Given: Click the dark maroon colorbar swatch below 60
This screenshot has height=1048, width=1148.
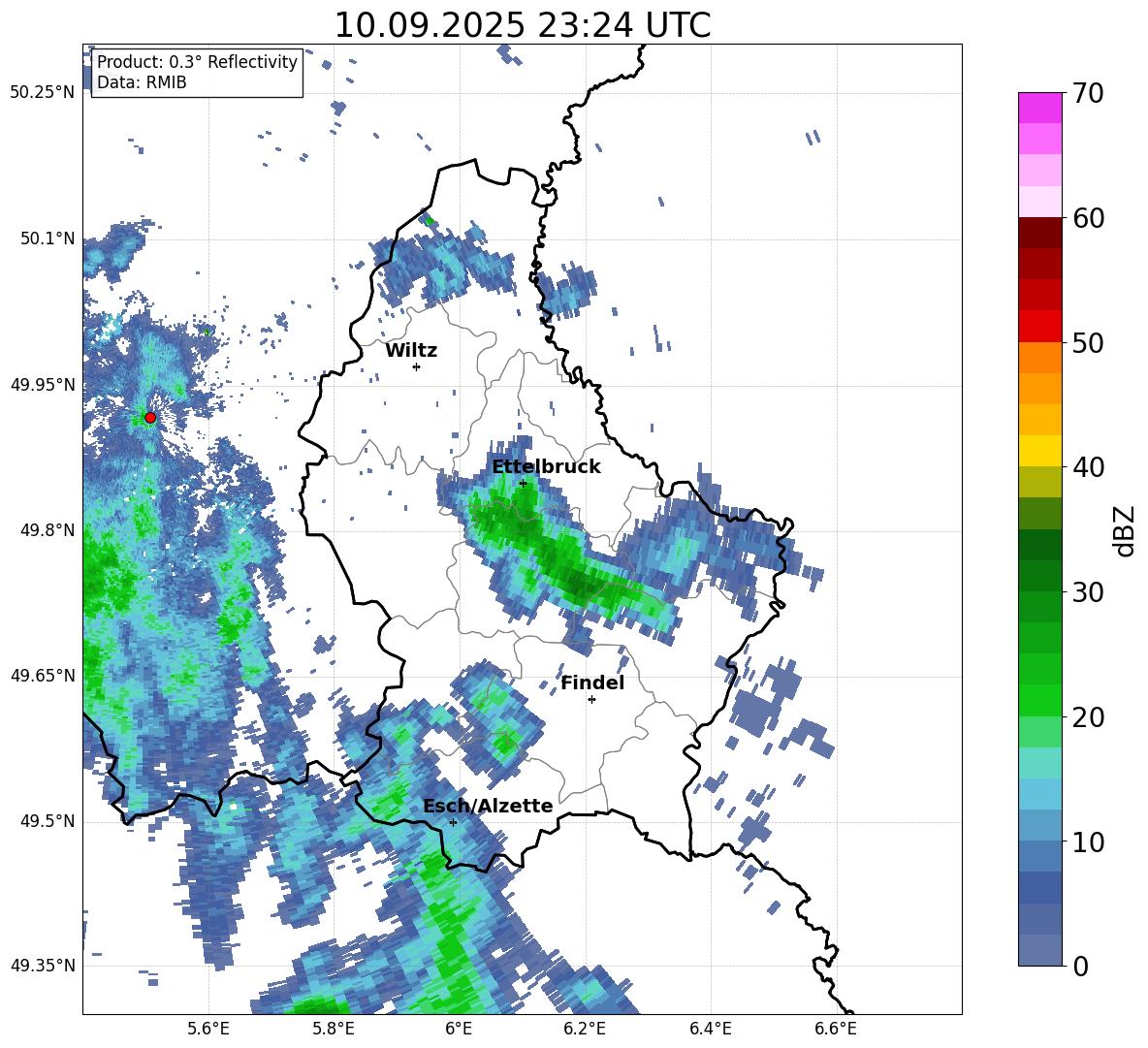Looking at the screenshot, I should (1039, 233).
